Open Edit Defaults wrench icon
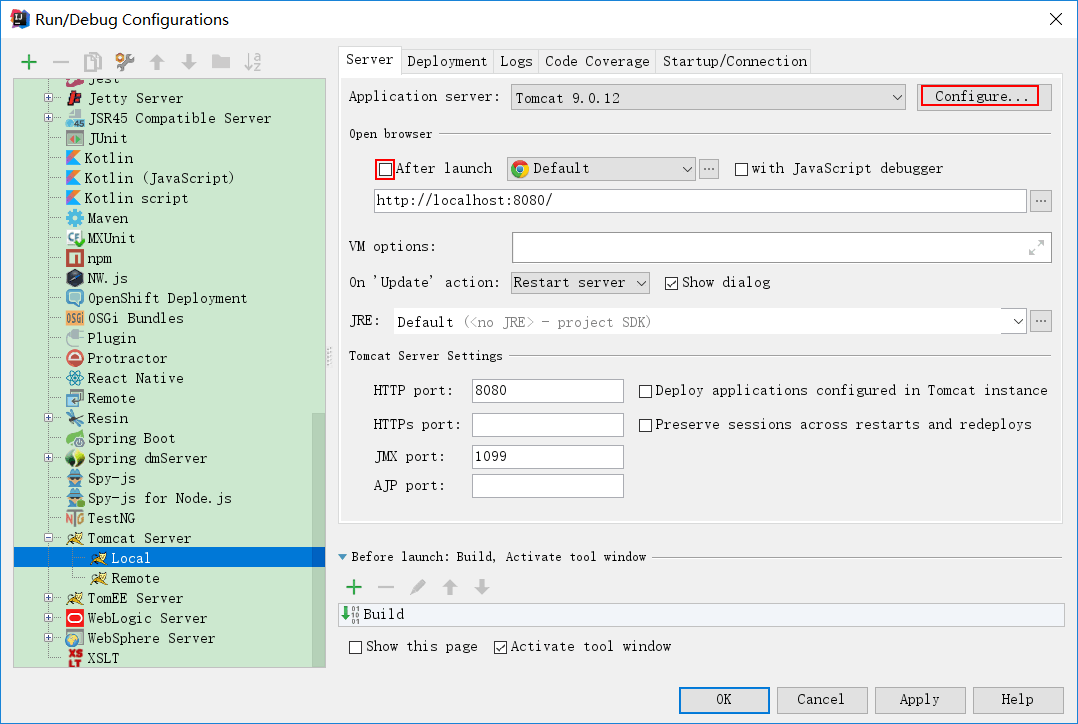The height and width of the screenshot is (724, 1078). coord(124,62)
